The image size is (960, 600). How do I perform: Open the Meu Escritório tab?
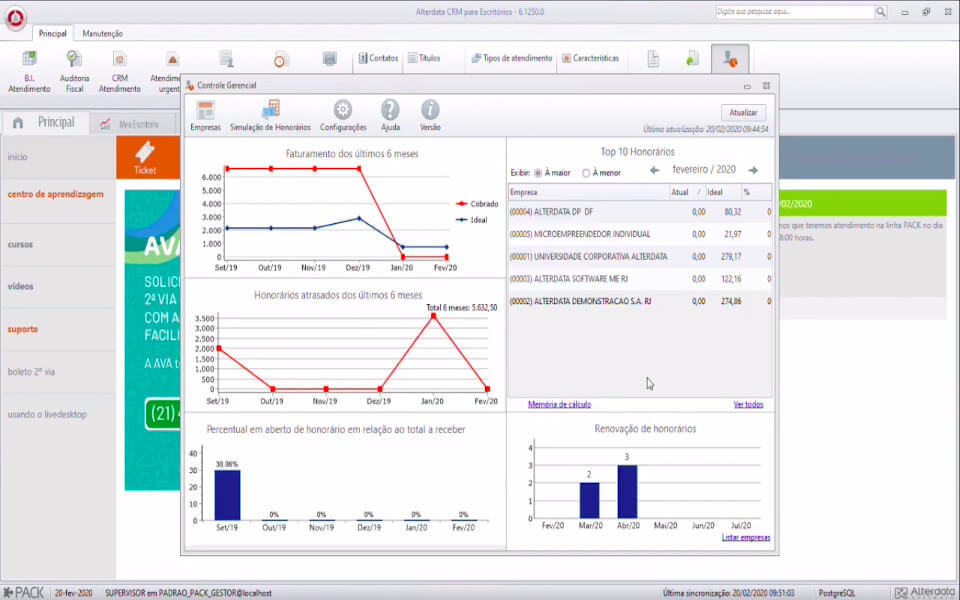[131, 124]
